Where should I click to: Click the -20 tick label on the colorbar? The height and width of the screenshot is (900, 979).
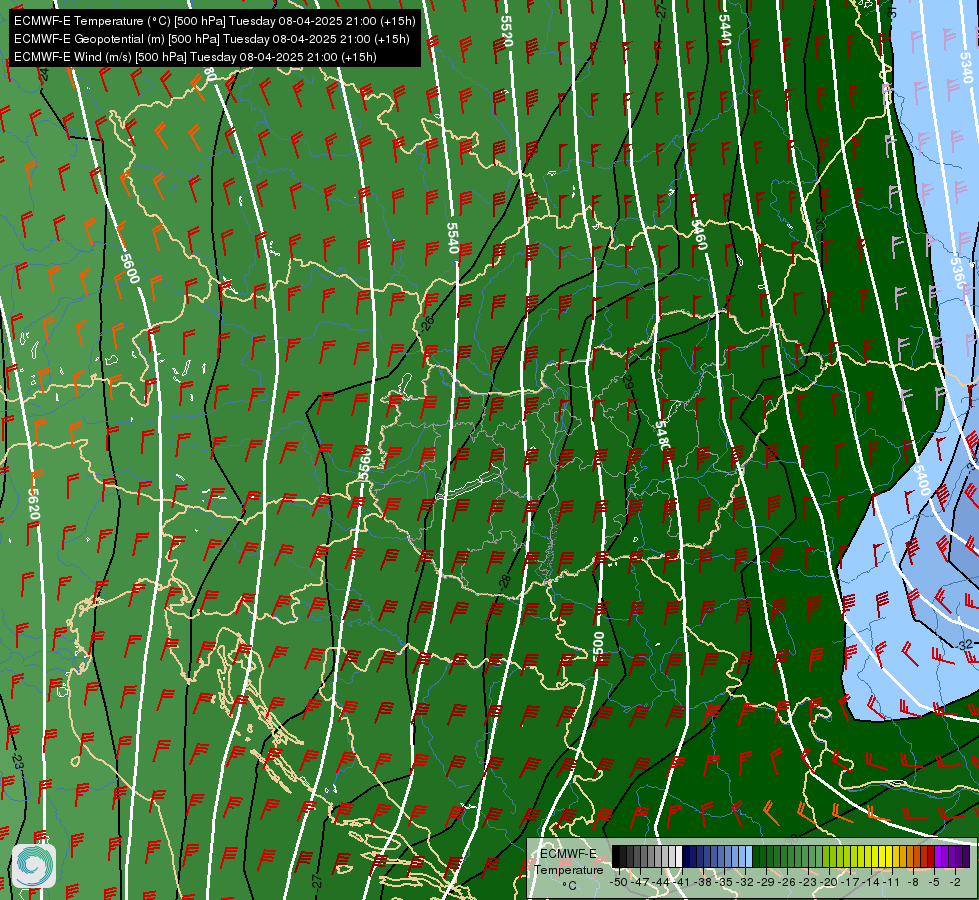[828, 882]
